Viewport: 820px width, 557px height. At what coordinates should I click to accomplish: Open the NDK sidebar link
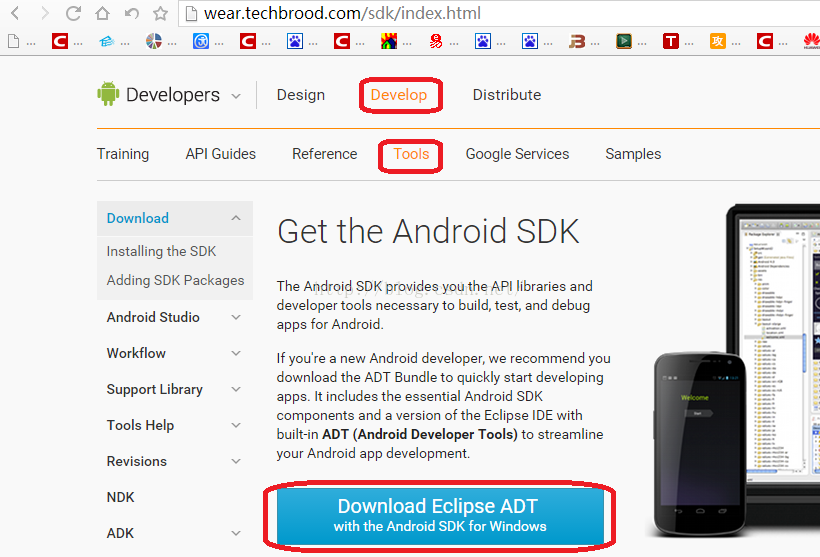120,497
